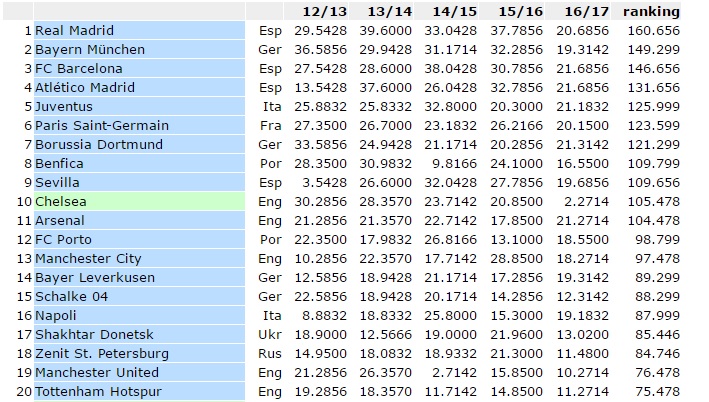Sort by the ranking column header
The width and height of the screenshot is (709, 402).
651,12
